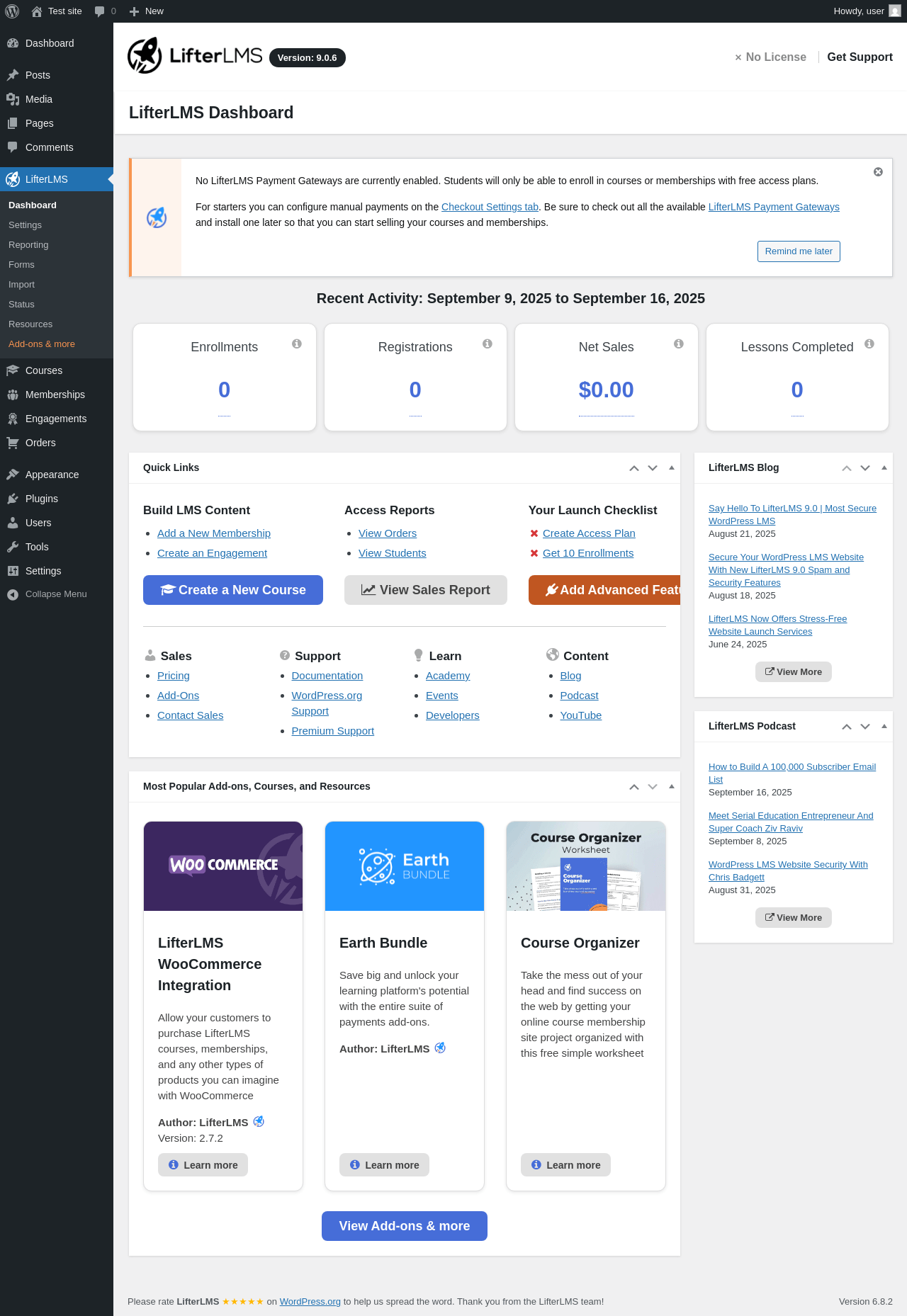907x1316 pixels.
Task: Open the Dashboard sidebar icon
Action: 13,43
